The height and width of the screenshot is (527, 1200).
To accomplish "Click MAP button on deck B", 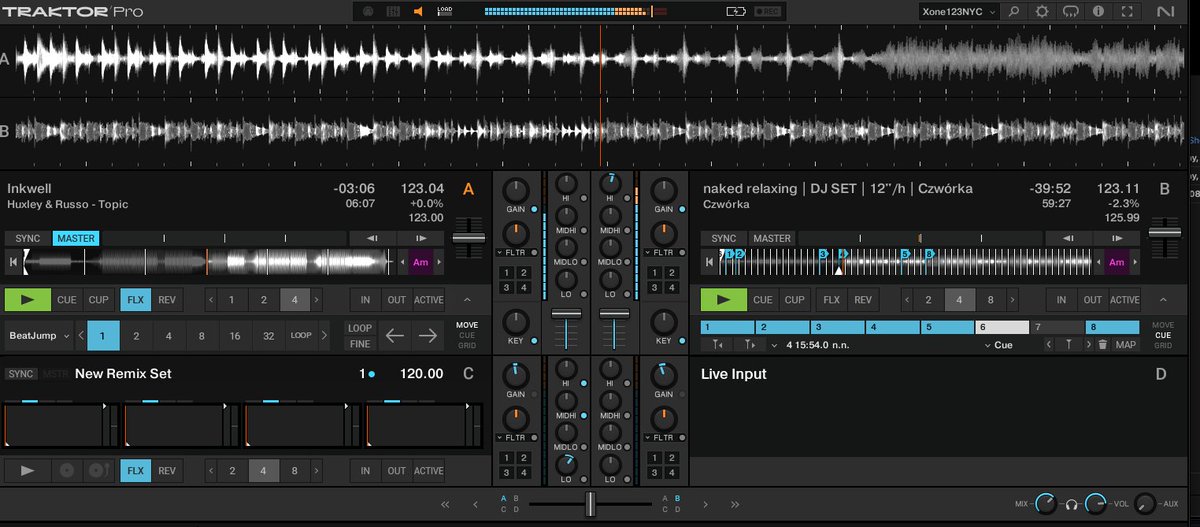I will 1126,344.
